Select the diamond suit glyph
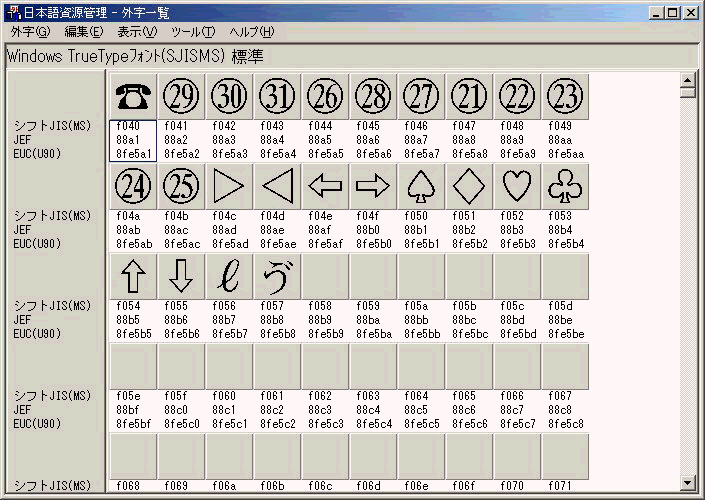 pyautogui.click(x=469, y=187)
